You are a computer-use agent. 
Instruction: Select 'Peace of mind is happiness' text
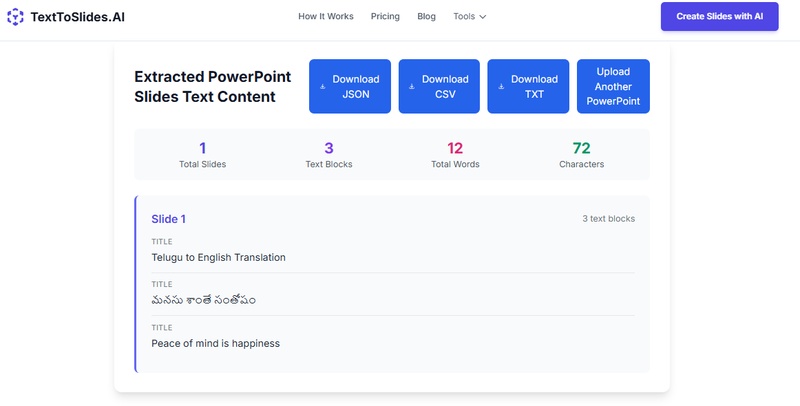[x=215, y=343]
